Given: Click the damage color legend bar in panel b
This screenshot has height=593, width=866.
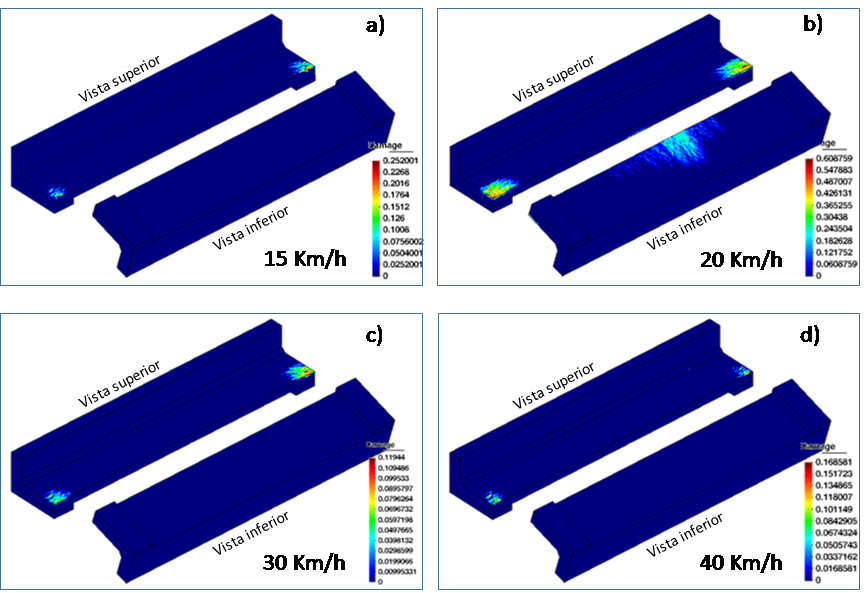Looking at the screenshot, I should (x=808, y=215).
